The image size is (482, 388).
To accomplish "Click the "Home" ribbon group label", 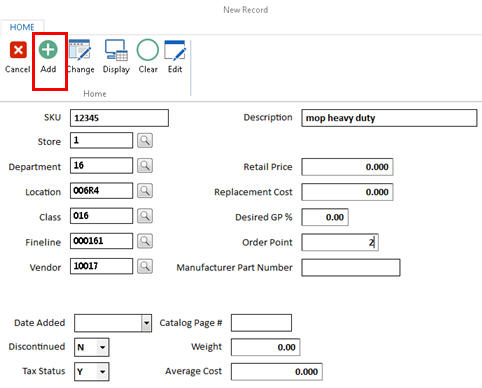I will coord(95,94).
